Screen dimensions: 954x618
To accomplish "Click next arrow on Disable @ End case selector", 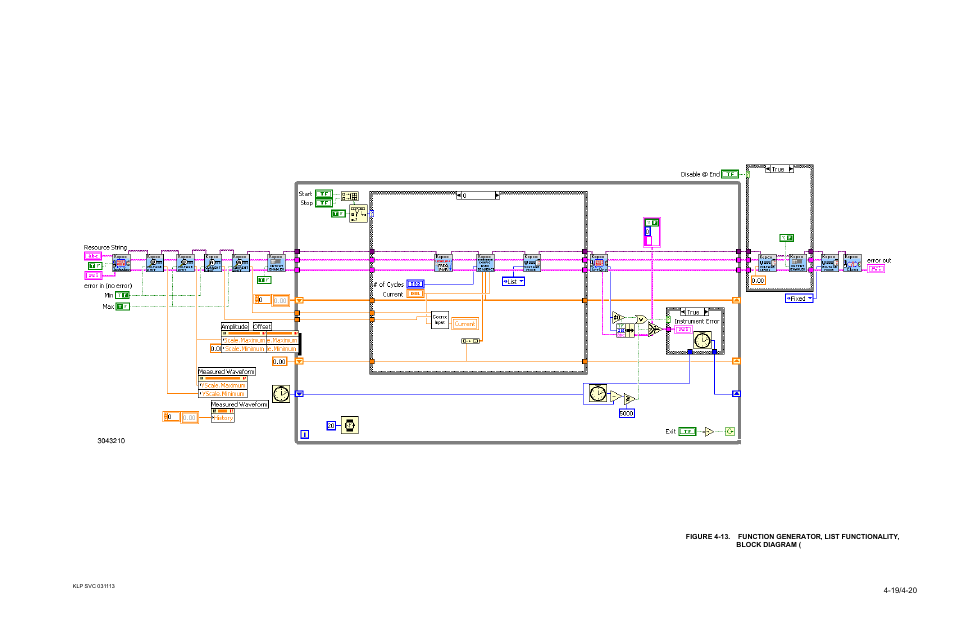I will [791, 168].
